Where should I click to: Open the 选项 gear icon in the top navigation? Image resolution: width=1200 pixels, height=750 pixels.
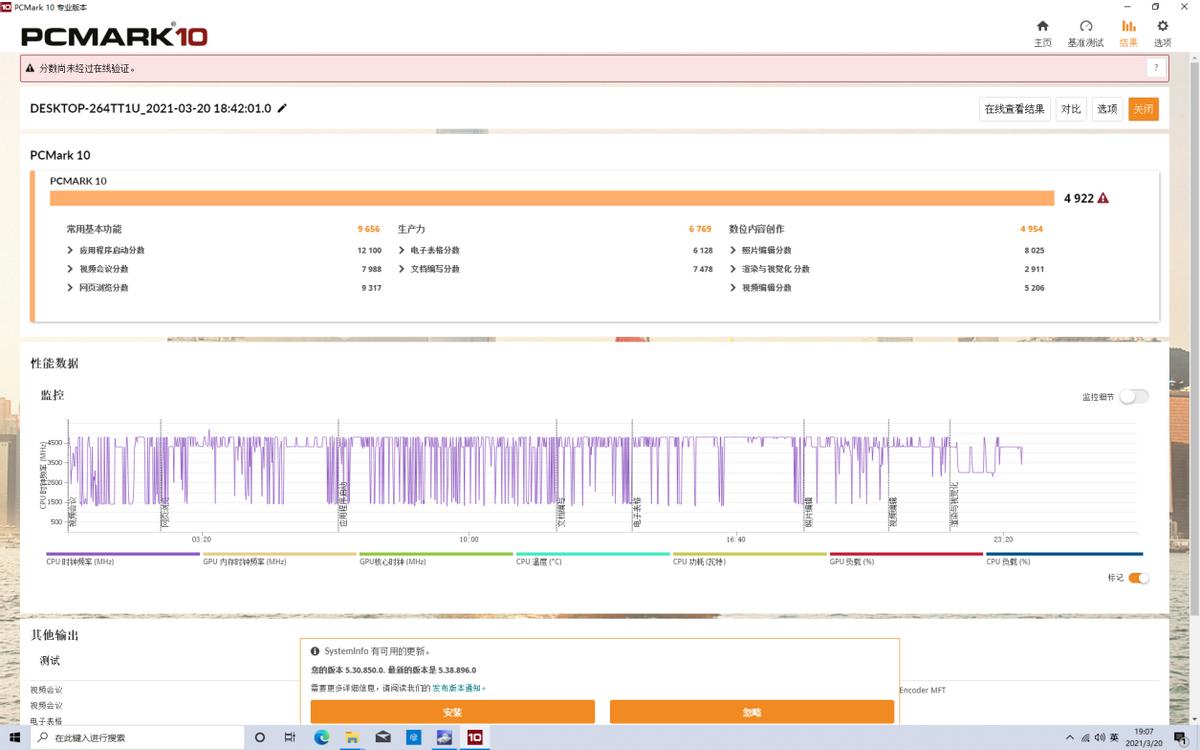click(x=1162, y=33)
